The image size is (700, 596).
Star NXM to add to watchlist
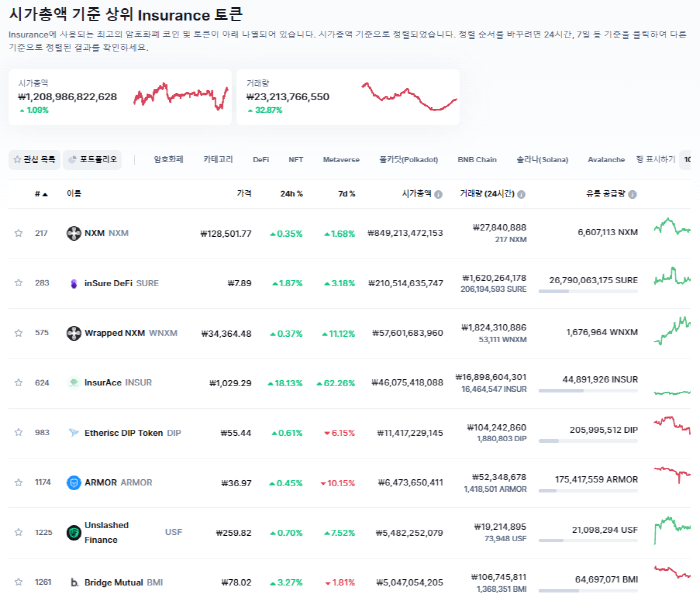[x=18, y=233]
